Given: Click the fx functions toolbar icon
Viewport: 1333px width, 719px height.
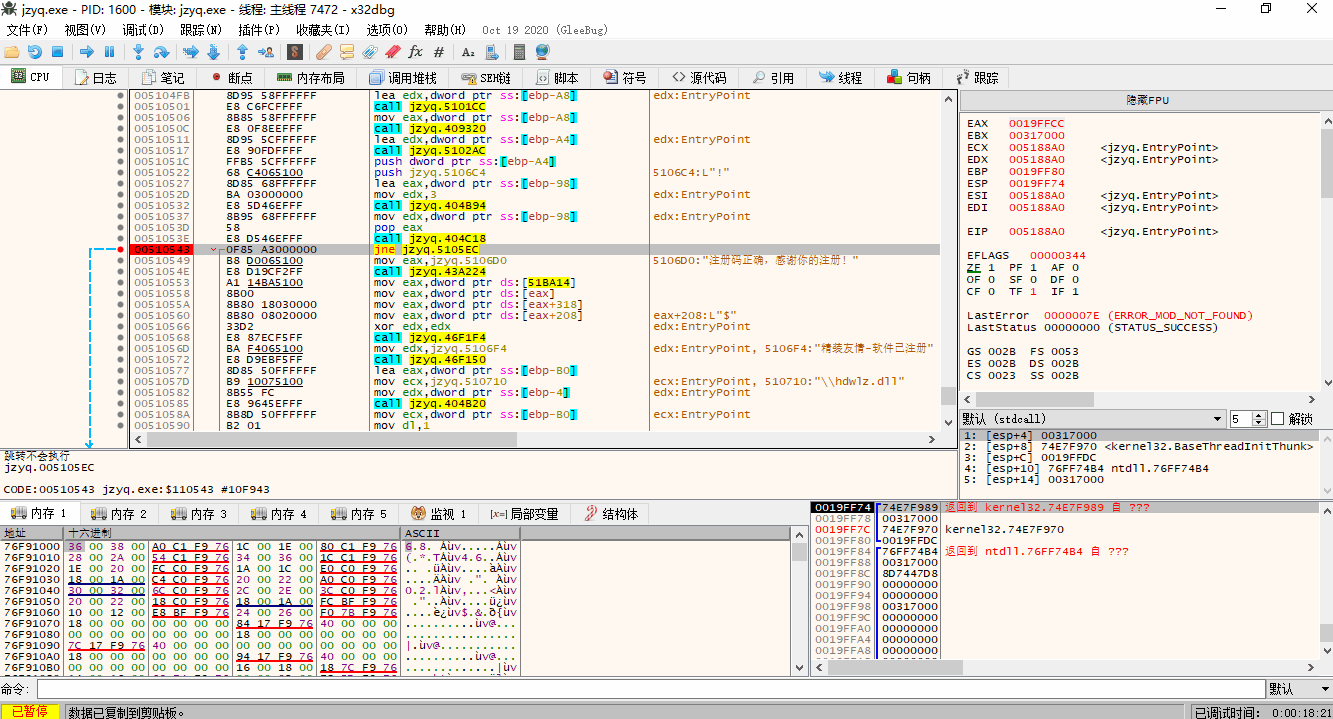Looking at the screenshot, I should click(415, 51).
